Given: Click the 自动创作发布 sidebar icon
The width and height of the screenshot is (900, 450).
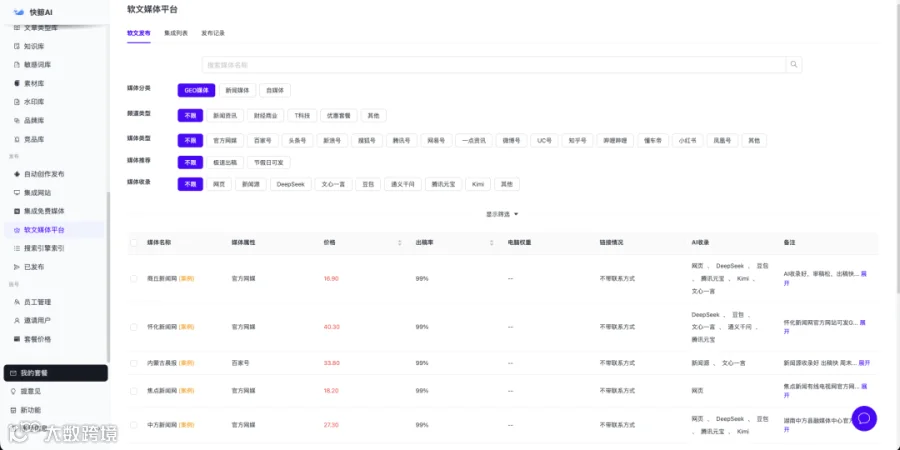Looking at the screenshot, I should click(x=17, y=174).
